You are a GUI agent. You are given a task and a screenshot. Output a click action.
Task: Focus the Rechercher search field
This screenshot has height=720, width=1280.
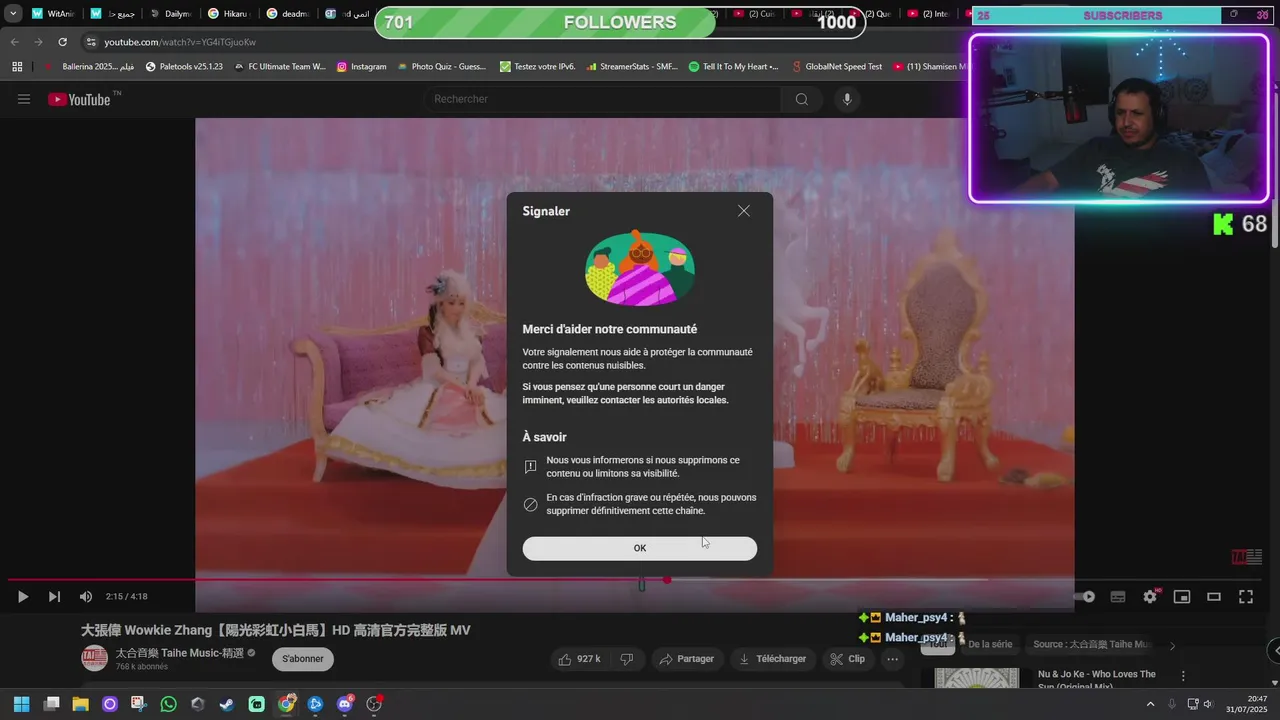(x=602, y=99)
